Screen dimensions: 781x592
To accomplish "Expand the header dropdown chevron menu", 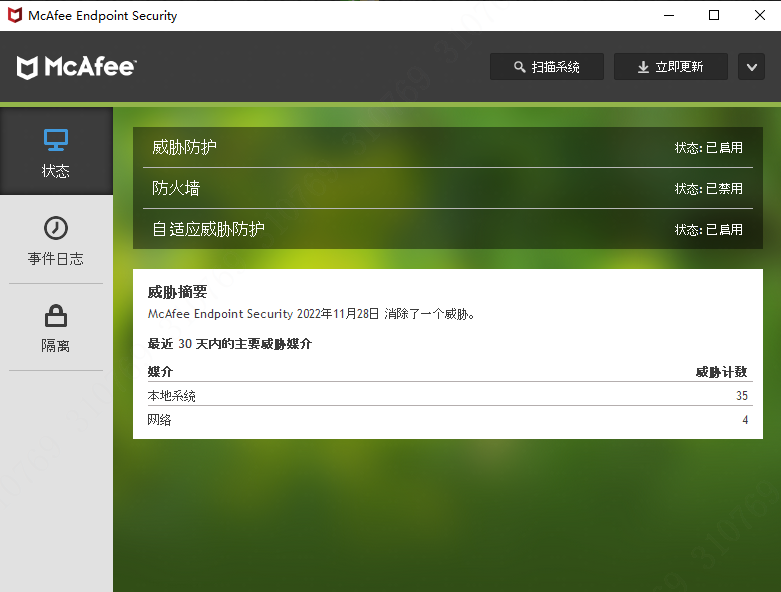I will [x=752, y=67].
